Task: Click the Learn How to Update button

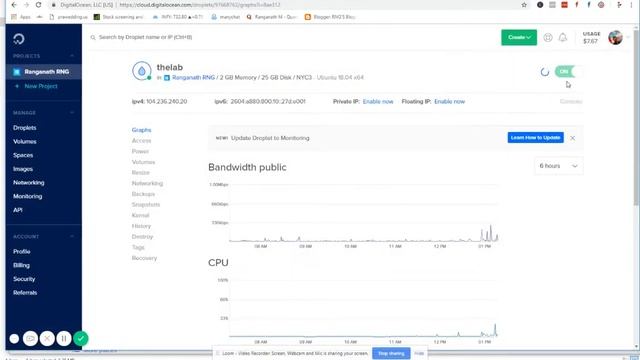Action: point(536,138)
